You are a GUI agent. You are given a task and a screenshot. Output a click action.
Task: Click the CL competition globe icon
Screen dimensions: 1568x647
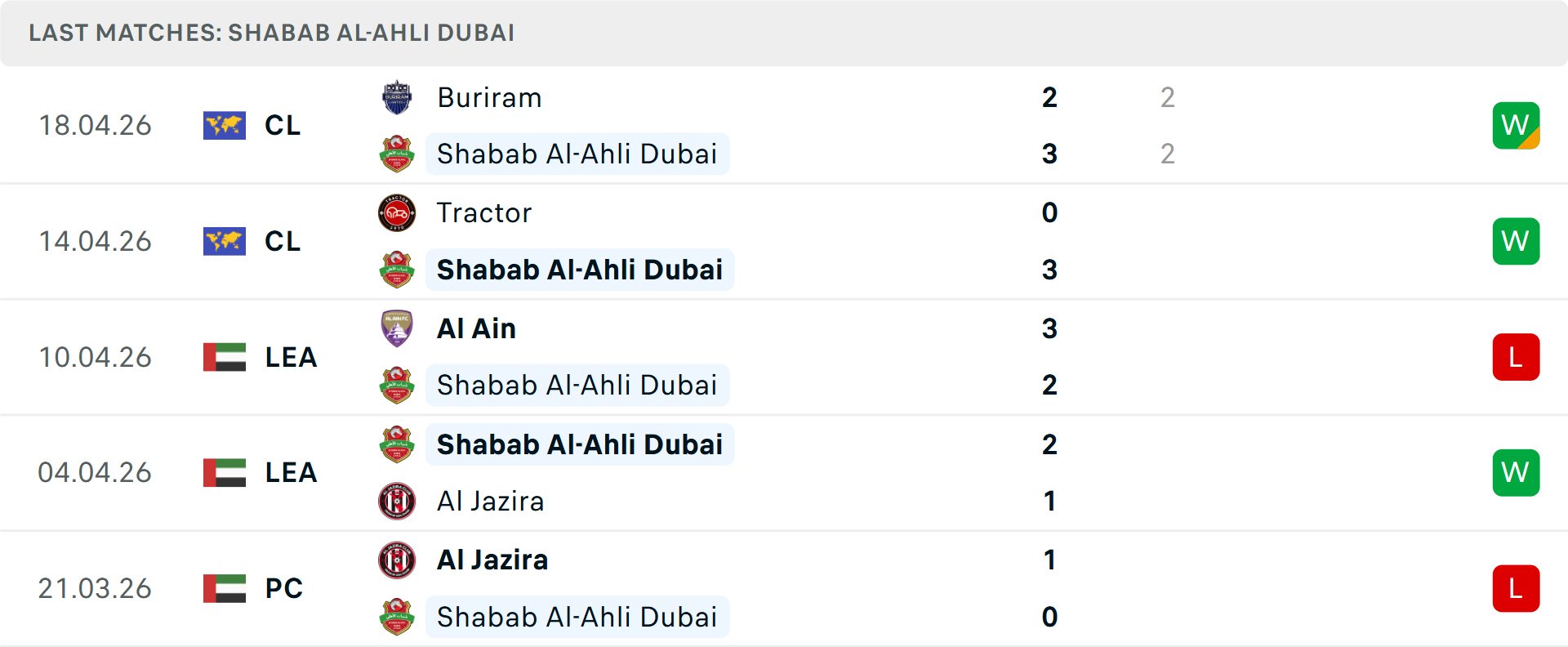(x=225, y=125)
